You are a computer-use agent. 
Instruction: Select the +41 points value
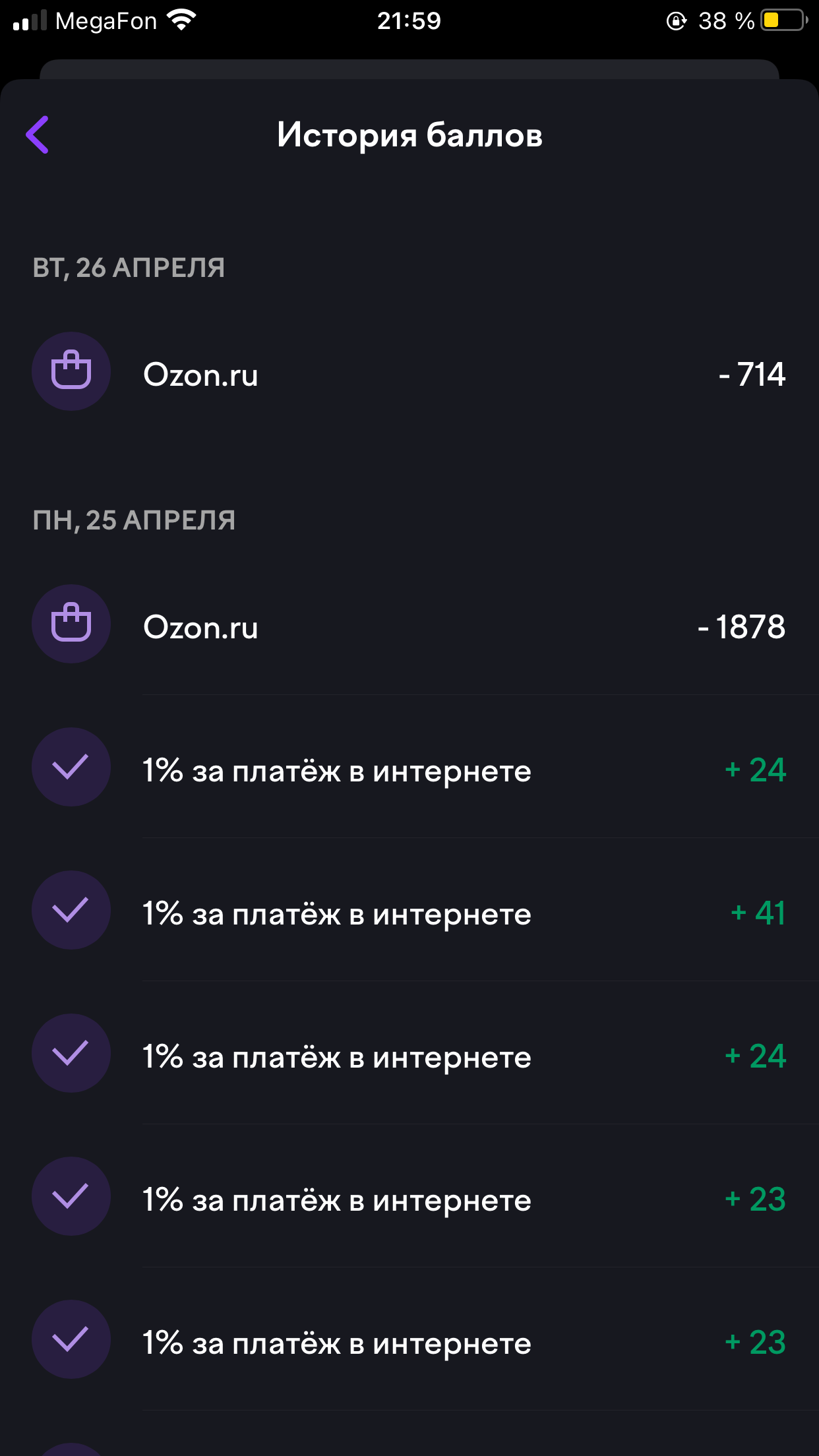click(x=758, y=913)
